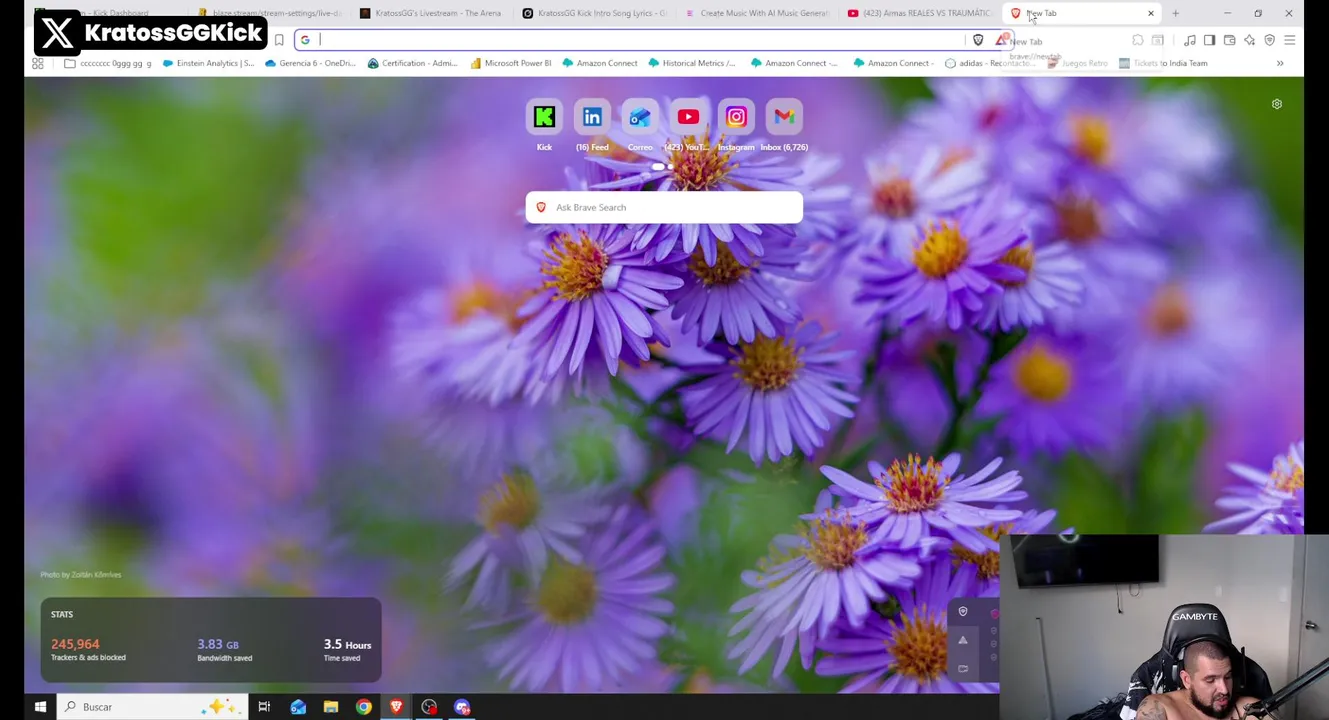Open Outlook Mail from taskbar
Image resolution: width=1329 pixels, height=720 pixels.
(x=298, y=707)
